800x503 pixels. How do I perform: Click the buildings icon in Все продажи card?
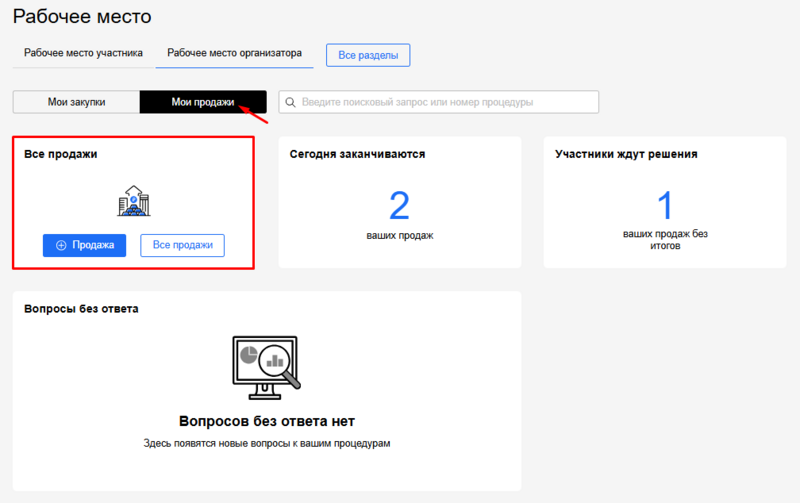click(134, 201)
